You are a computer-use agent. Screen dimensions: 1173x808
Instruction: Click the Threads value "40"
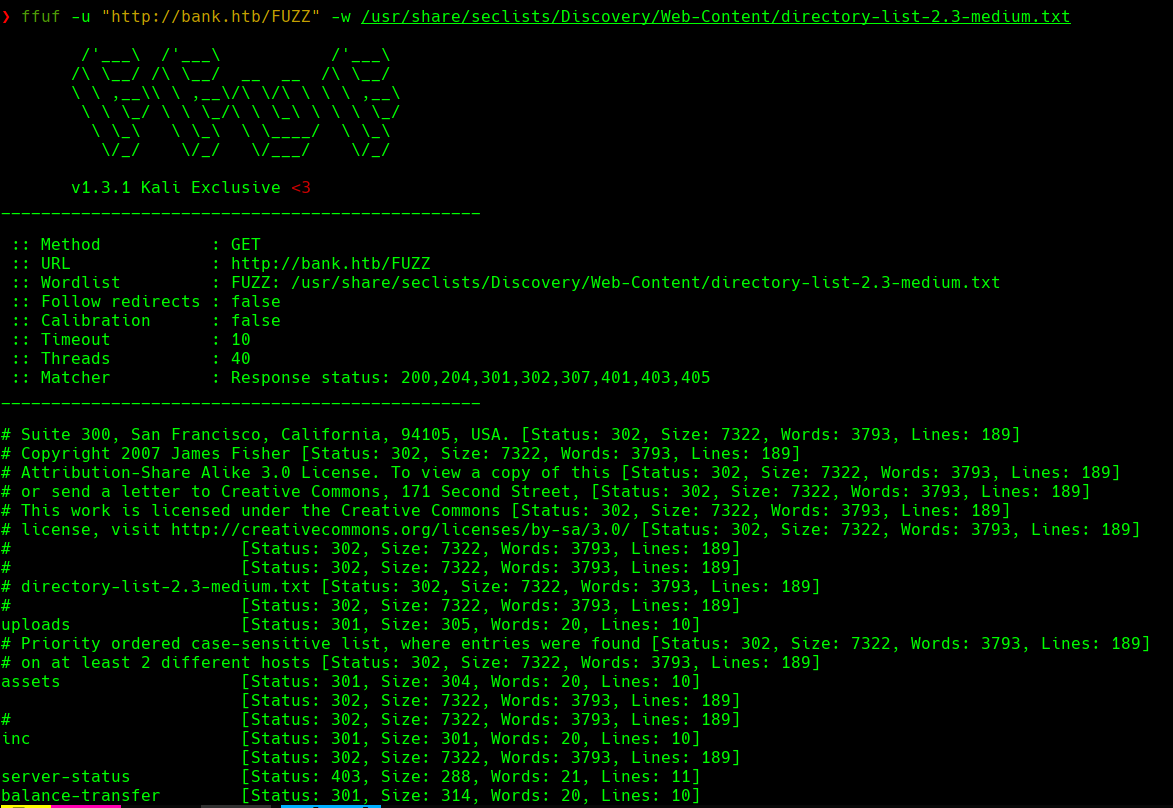(x=241, y=359)
